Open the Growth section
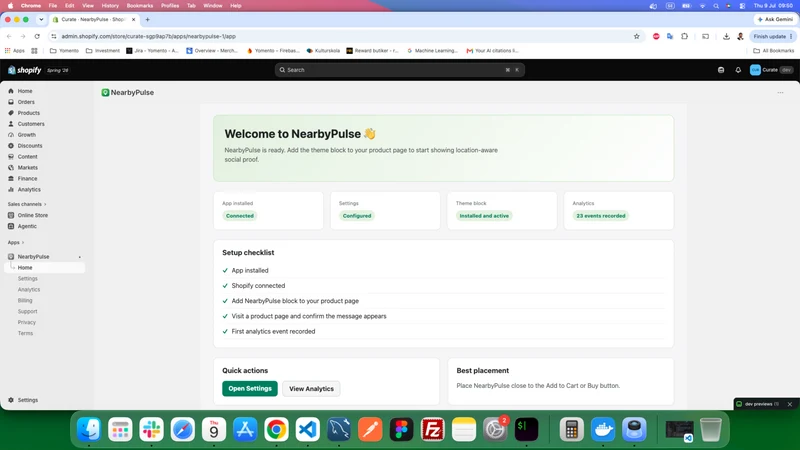Screen dimensions: 800x450 click(27, 135)
